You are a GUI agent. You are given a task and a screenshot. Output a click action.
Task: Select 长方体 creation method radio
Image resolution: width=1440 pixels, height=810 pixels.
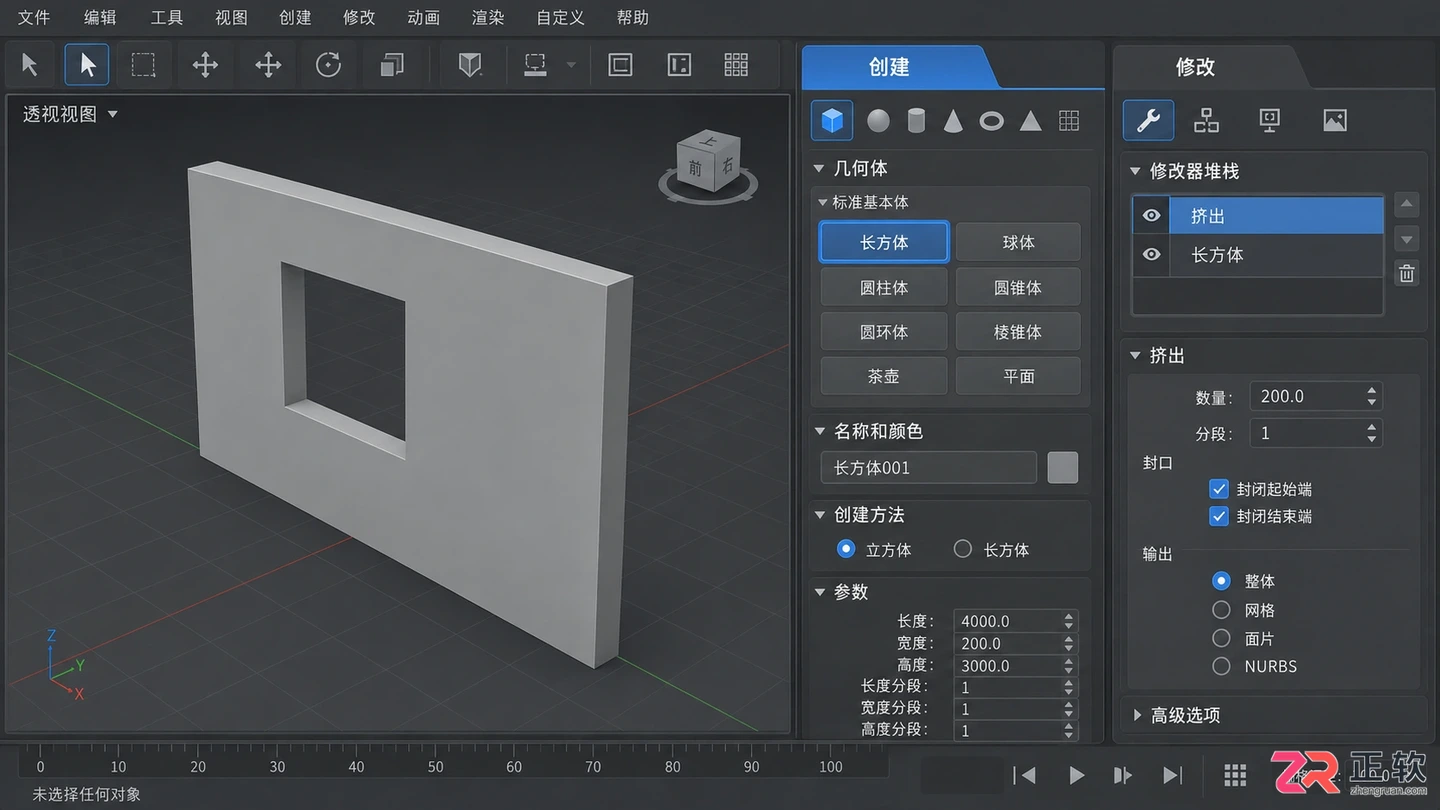963,549
